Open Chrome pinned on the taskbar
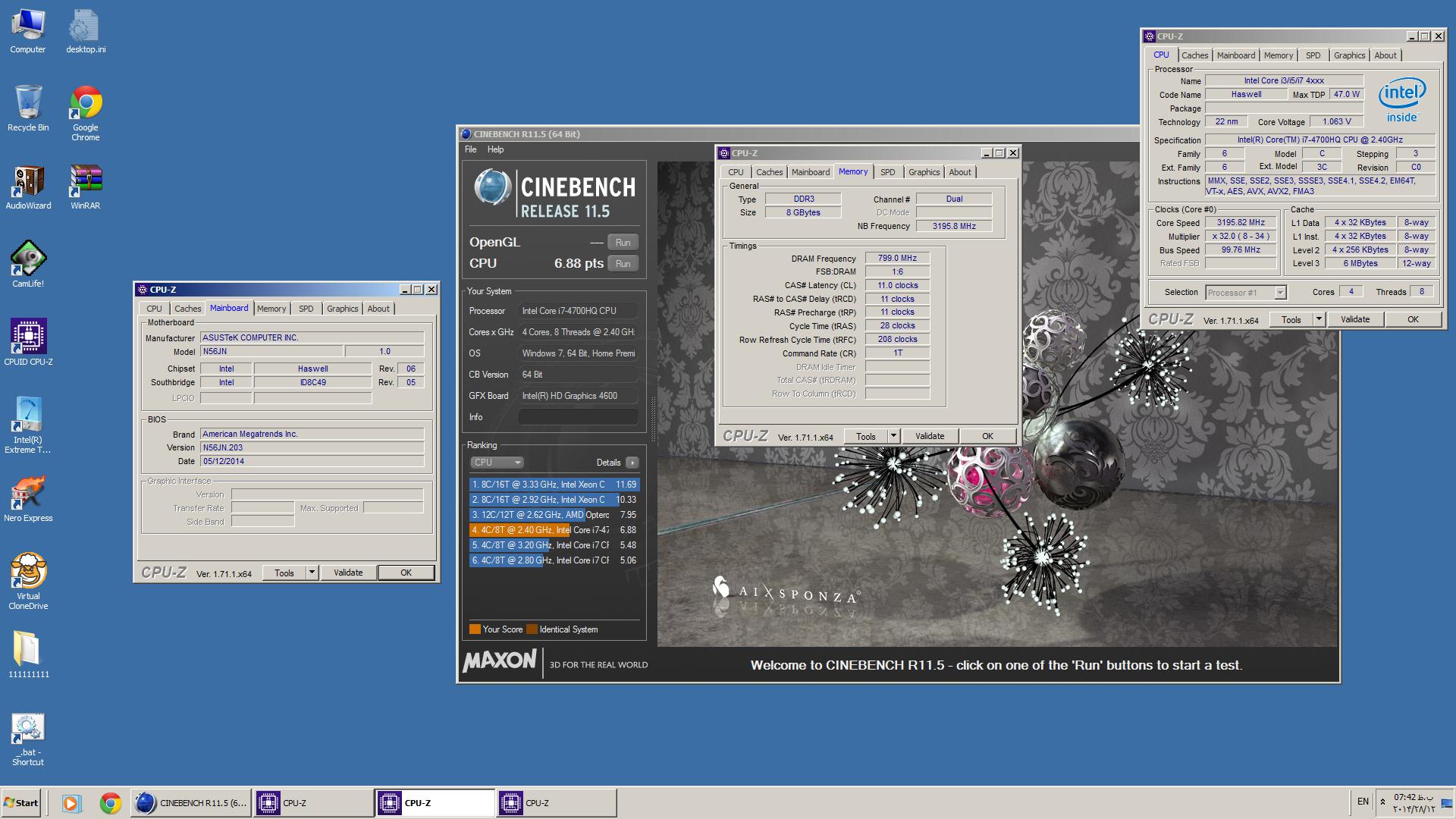This screenshot has height=819, width=1456. click(111, 802)
